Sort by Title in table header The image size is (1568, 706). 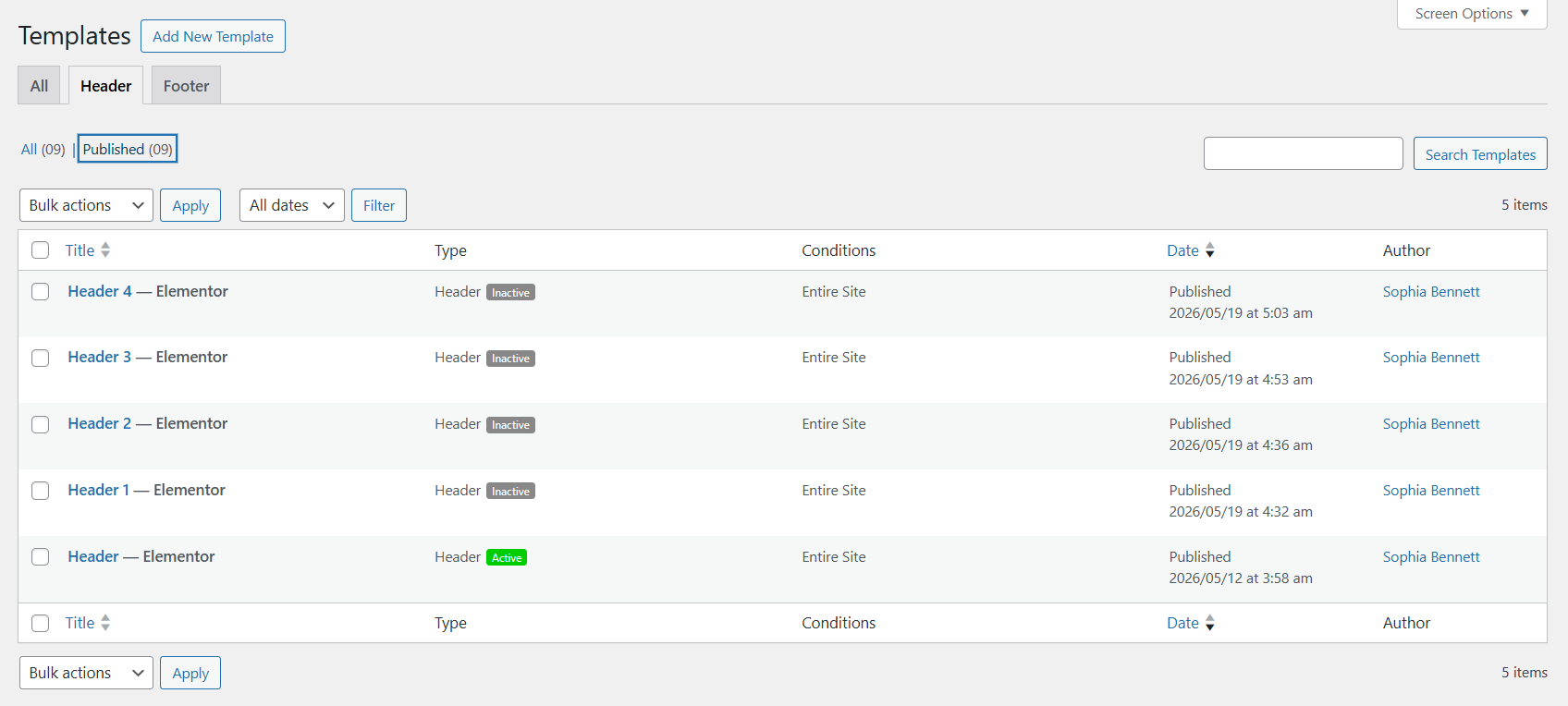tap(88, 250)
